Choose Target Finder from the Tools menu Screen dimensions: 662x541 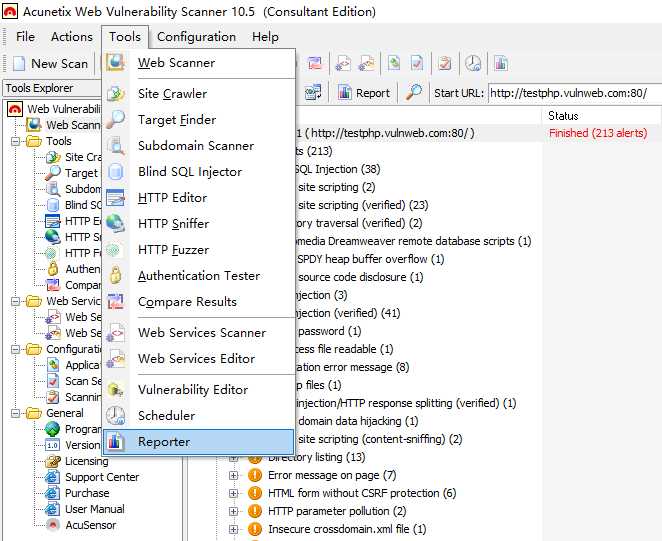tap(198, 120)
